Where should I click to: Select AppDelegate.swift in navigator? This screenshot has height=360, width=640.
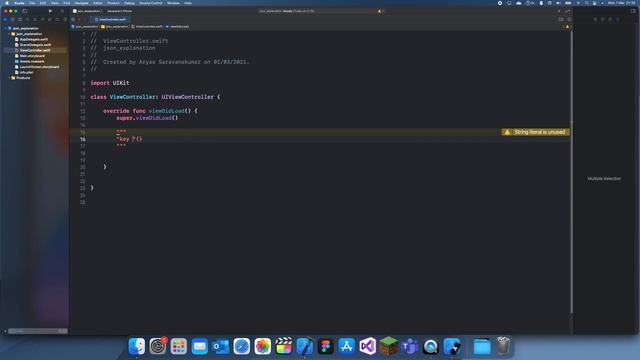click(x=34, y=39)
